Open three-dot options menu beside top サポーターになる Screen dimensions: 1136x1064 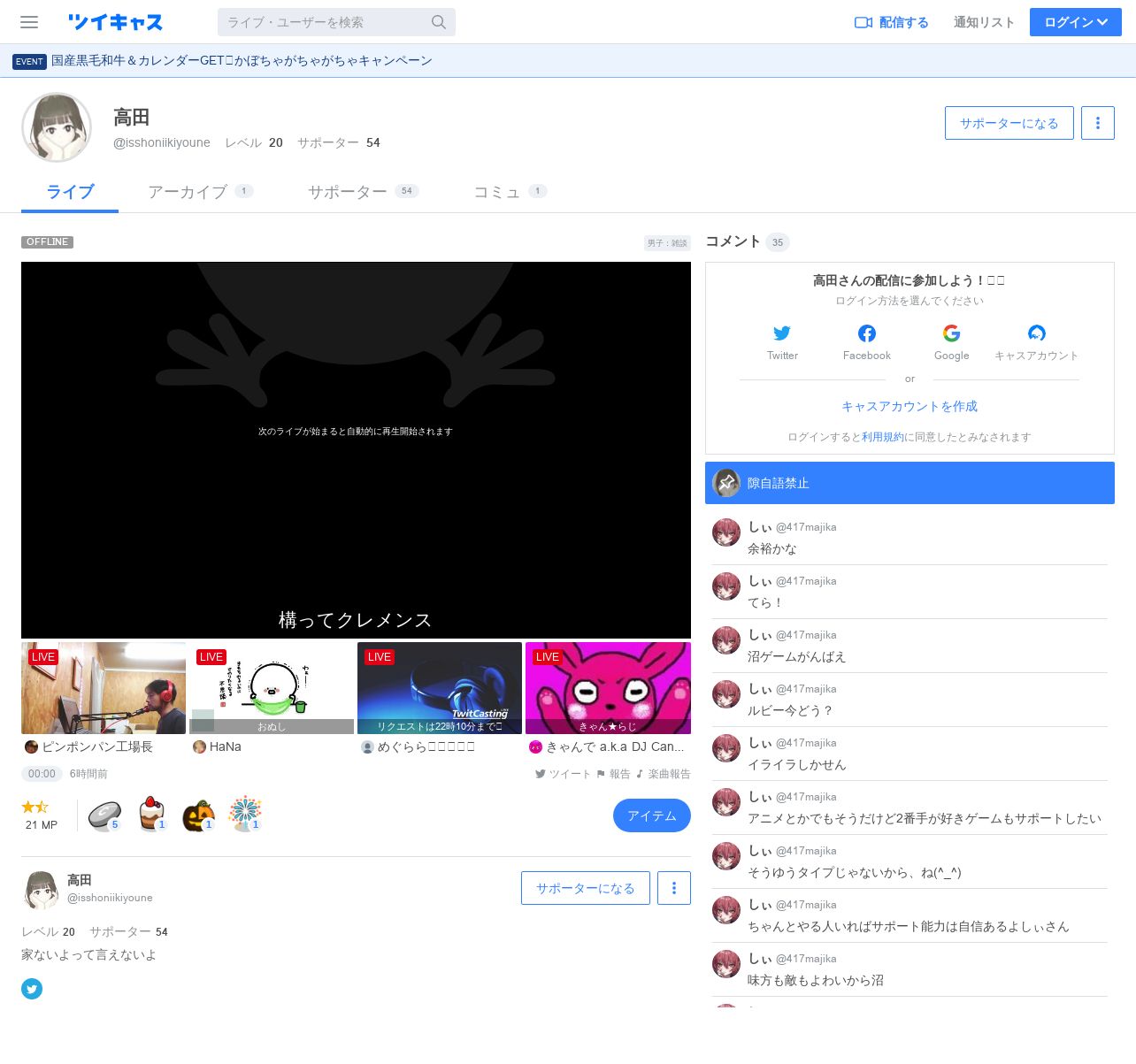[1098, 123]
